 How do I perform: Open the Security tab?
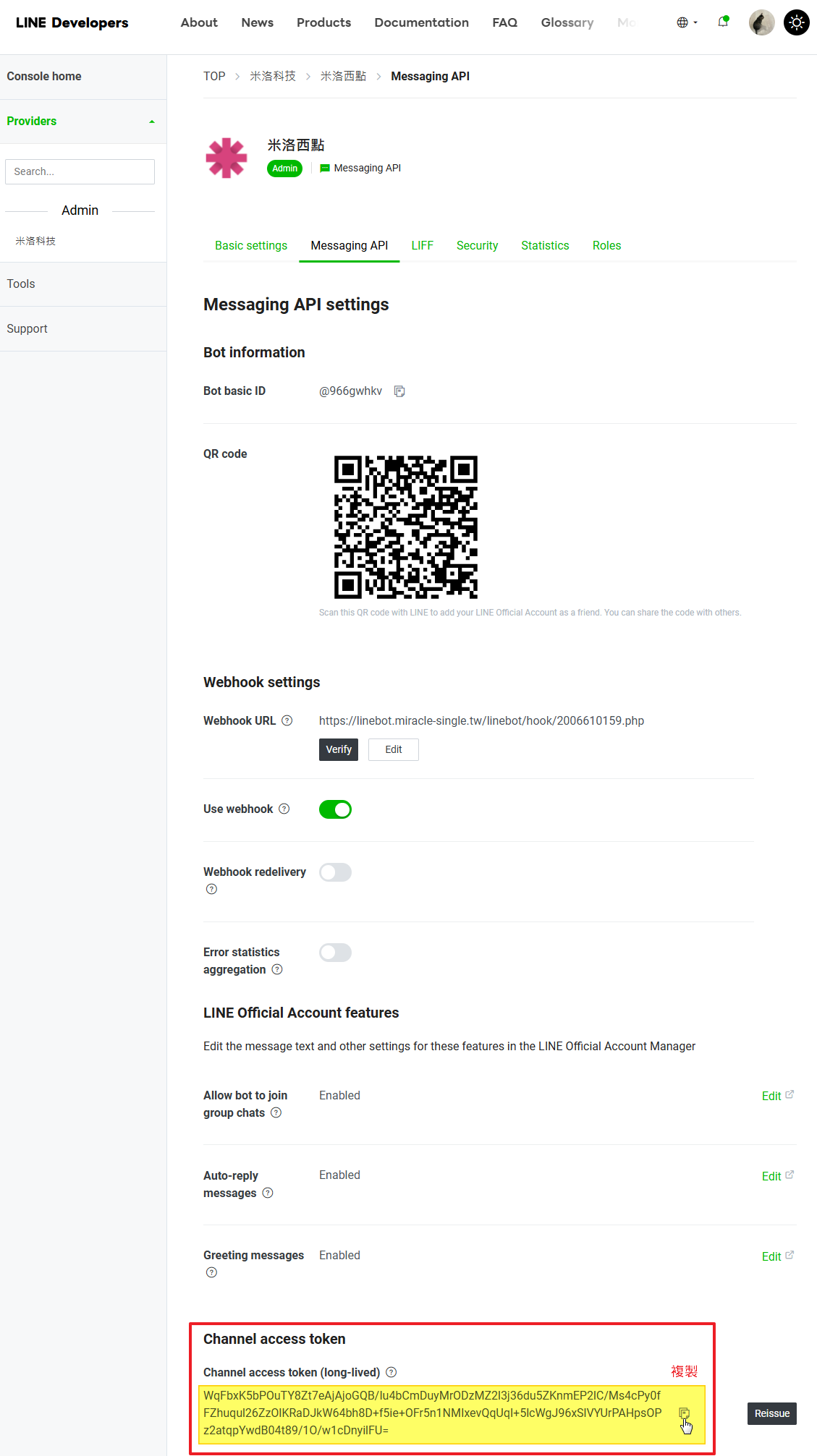click(x=477, y=246)
